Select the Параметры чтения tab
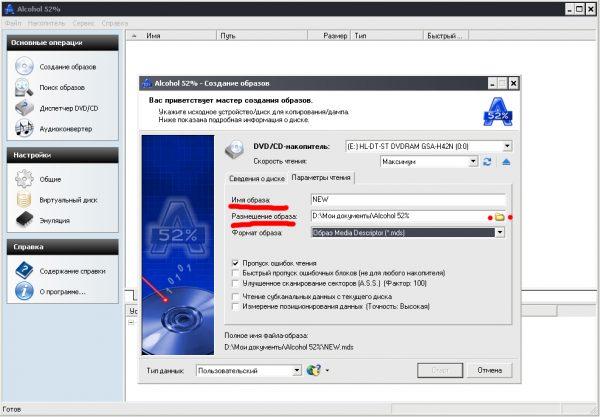600x417 pixels. click(x=321, y=178)
